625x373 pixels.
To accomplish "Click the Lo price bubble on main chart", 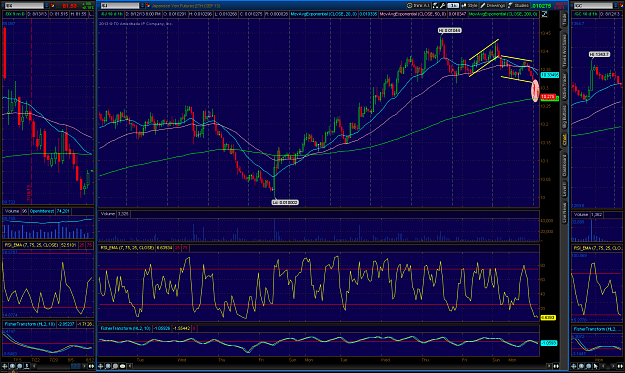I will pyautogui.click(x=285, y=202).
